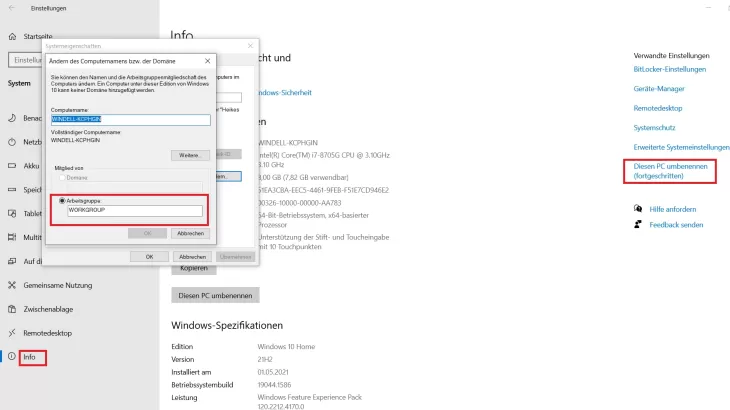Click the Hilfe anfordern icon
Image resolution: width=730 pixels, height=410 pixels.
[x=638, y=208]
